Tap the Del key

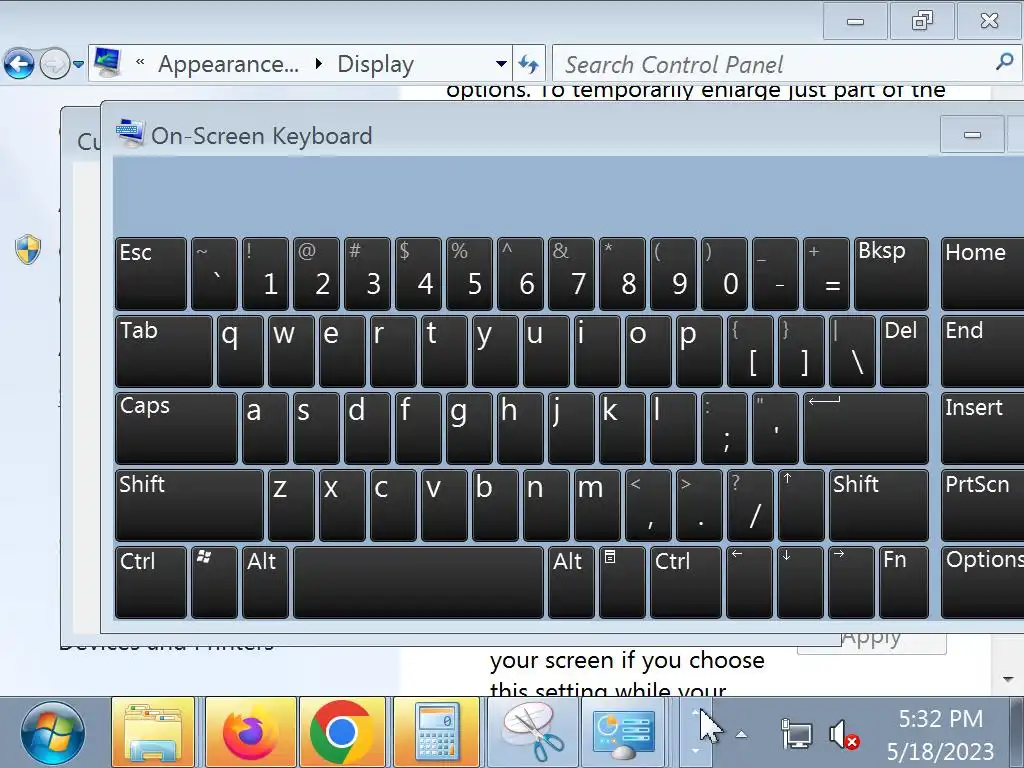904,351
